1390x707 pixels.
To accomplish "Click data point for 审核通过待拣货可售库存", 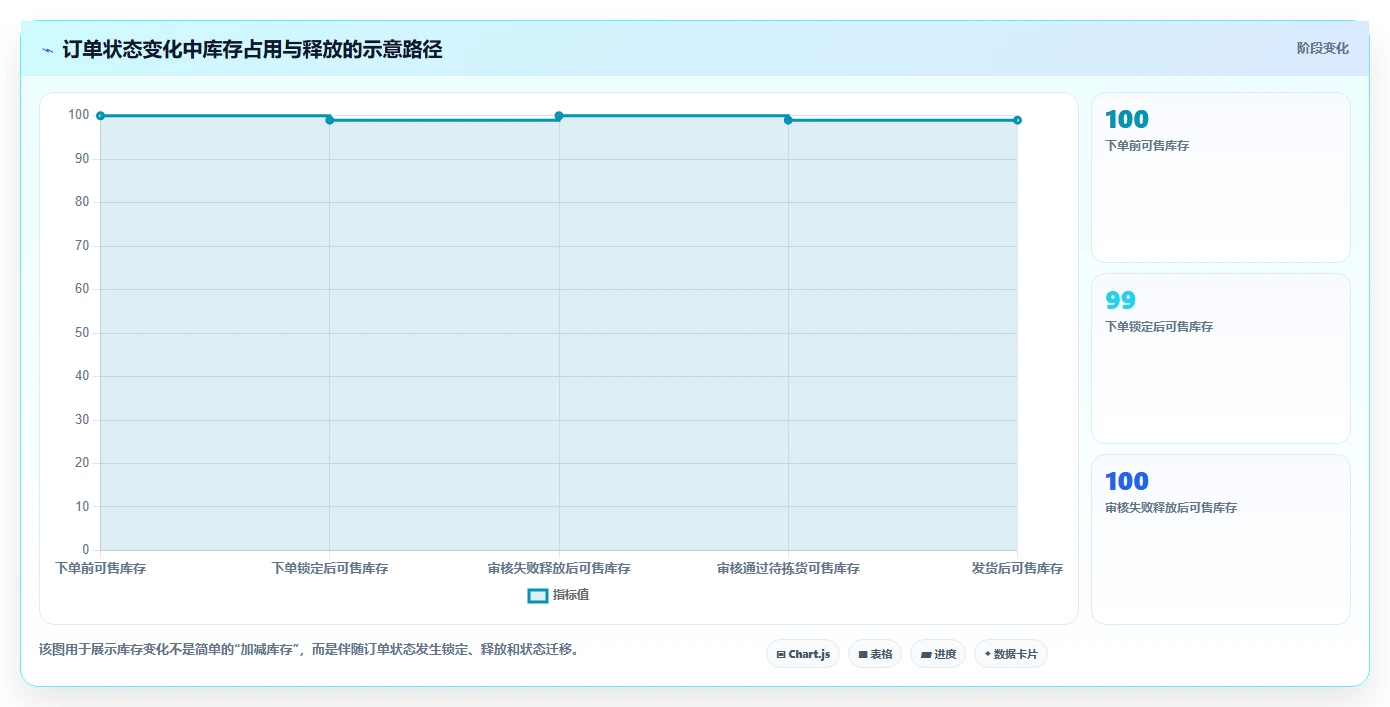I will point(788,120).
